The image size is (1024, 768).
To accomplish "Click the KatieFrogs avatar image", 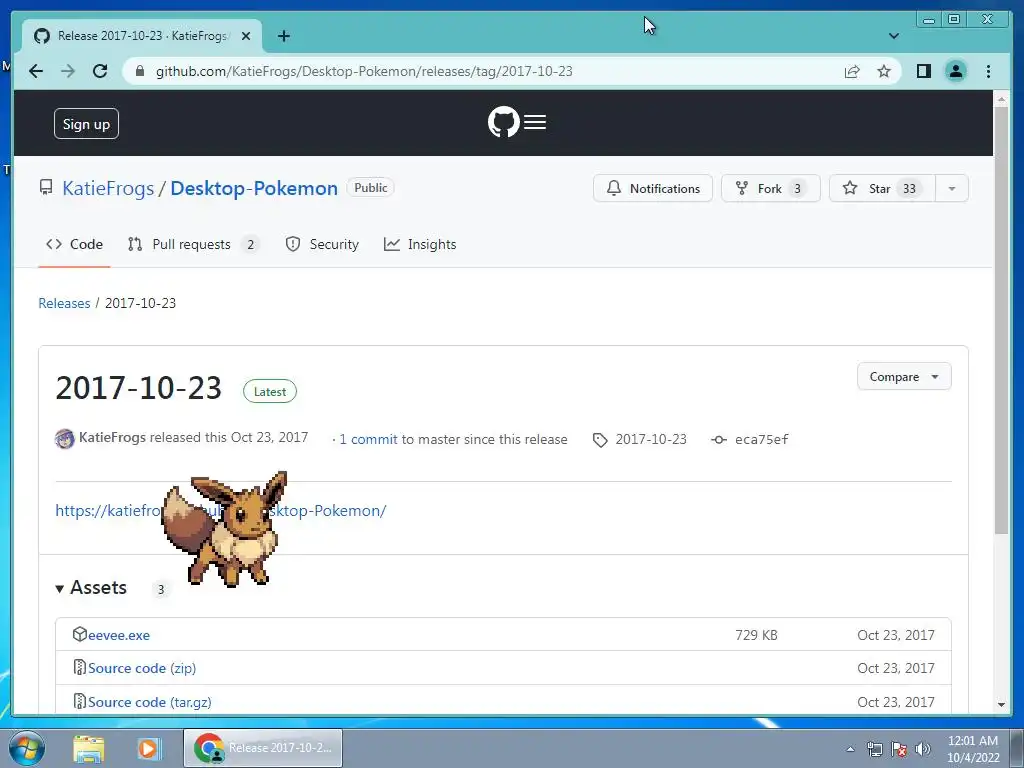I will [65, 439].
